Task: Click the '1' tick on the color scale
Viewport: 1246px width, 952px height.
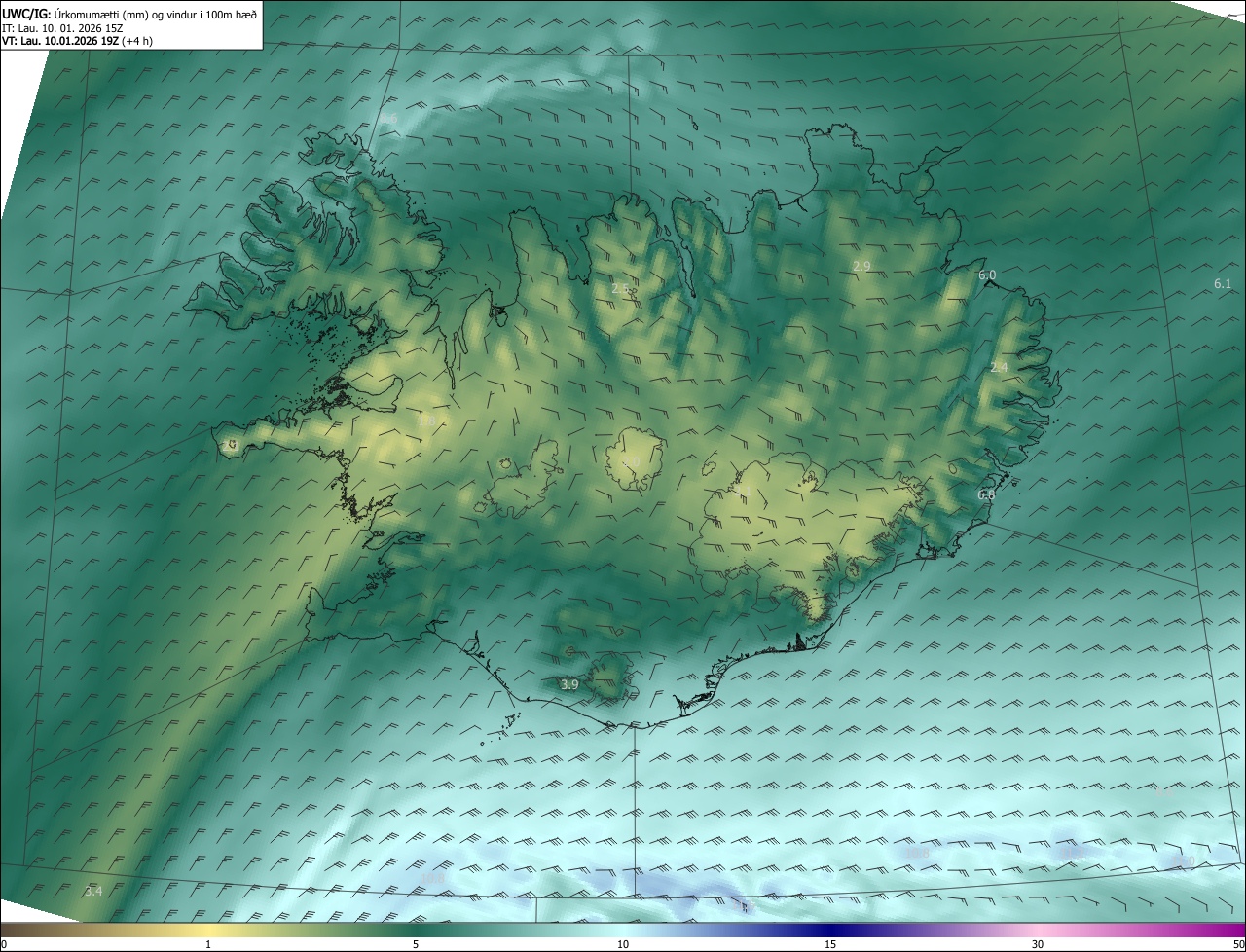Action: 208,945
